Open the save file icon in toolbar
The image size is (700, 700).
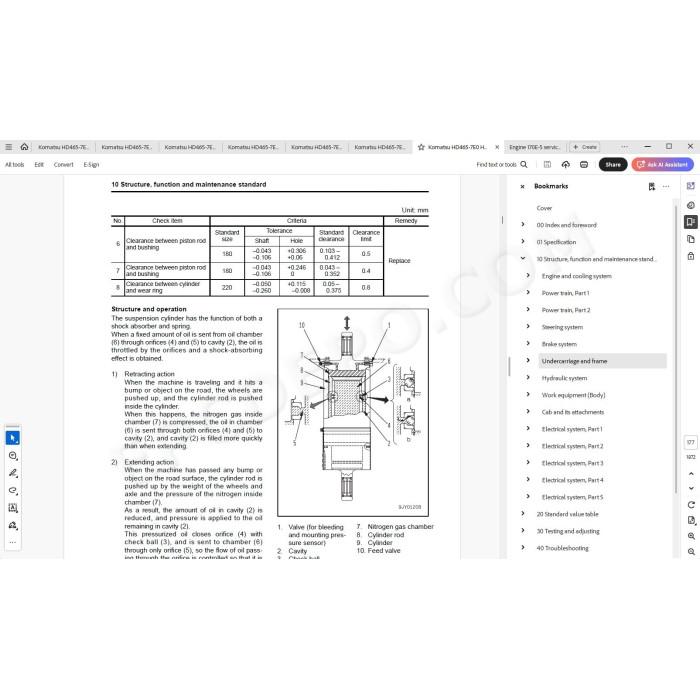point(547,164)
